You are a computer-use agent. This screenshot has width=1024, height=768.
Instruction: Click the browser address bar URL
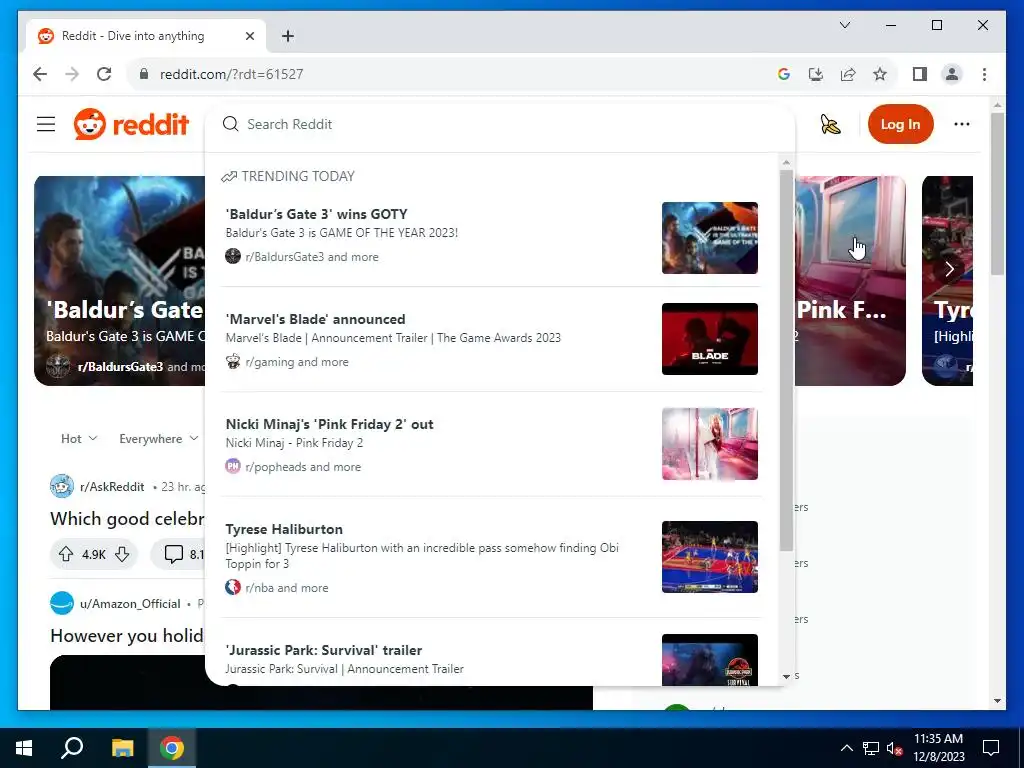pos(231,74)
